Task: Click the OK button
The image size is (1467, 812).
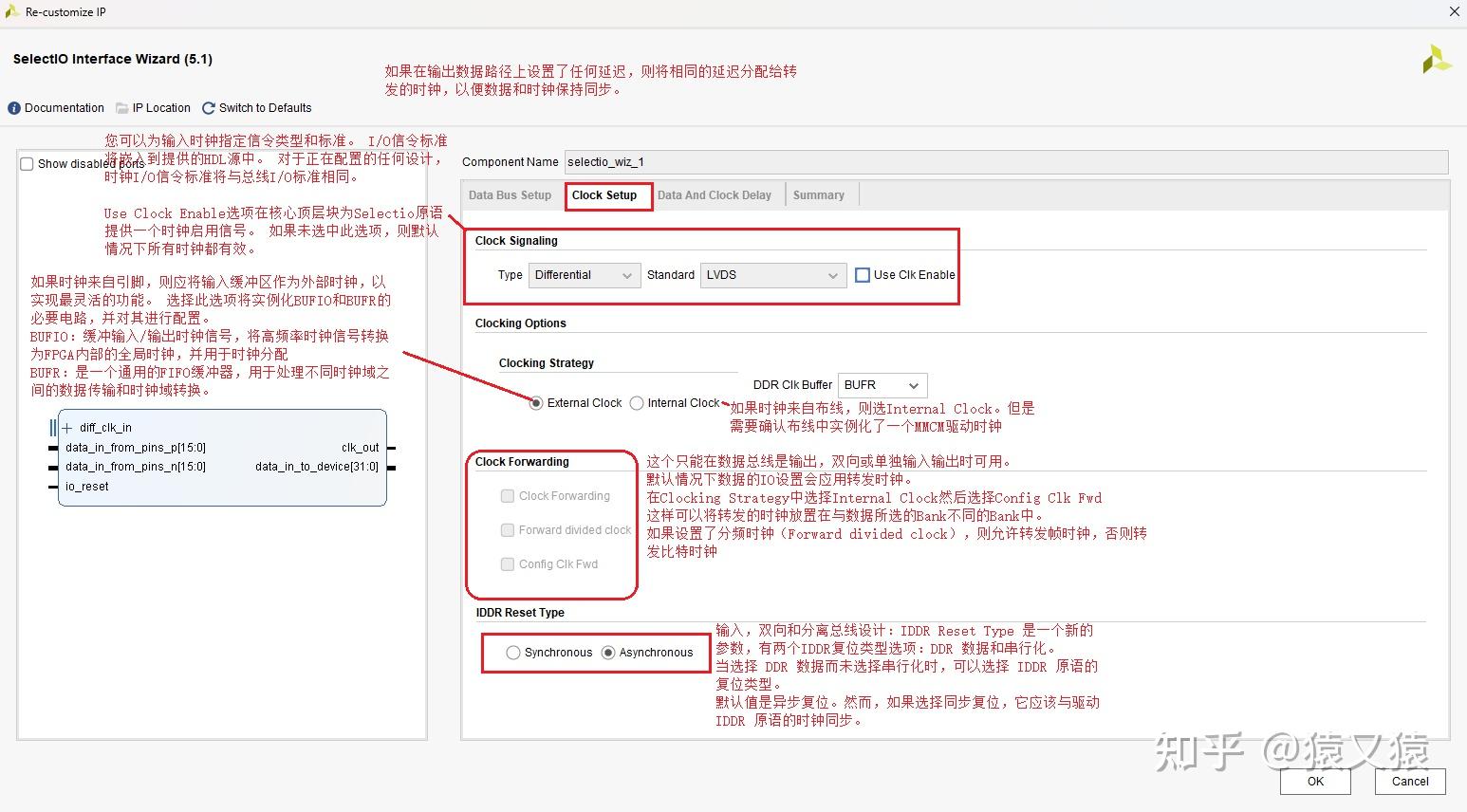Action: coord(1314,782)
